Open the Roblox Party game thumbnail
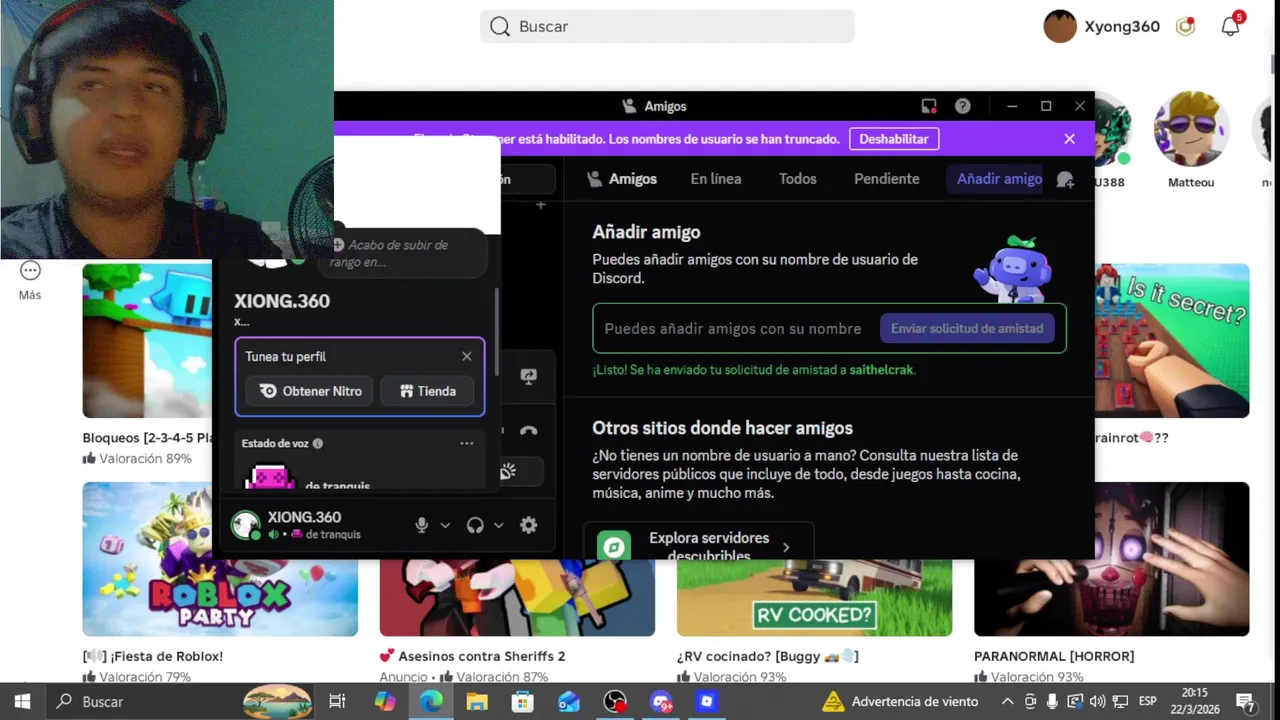The height and width of the screenshot is (720, 1280). click(220, 559)
